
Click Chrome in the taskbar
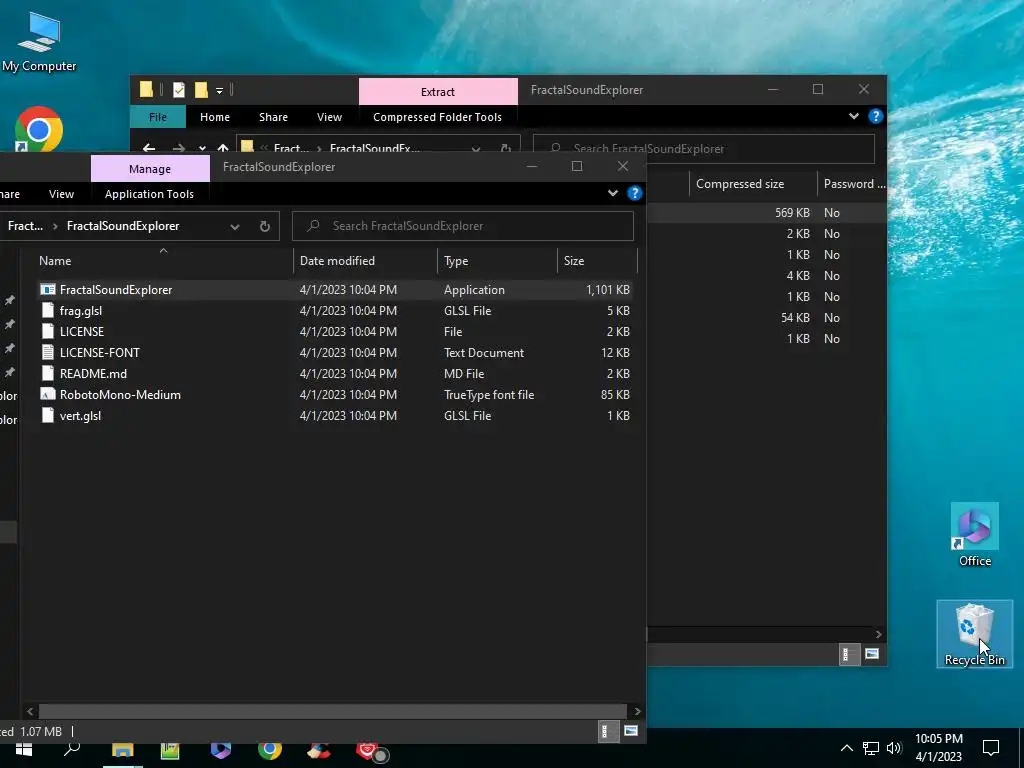pos(270,750)
